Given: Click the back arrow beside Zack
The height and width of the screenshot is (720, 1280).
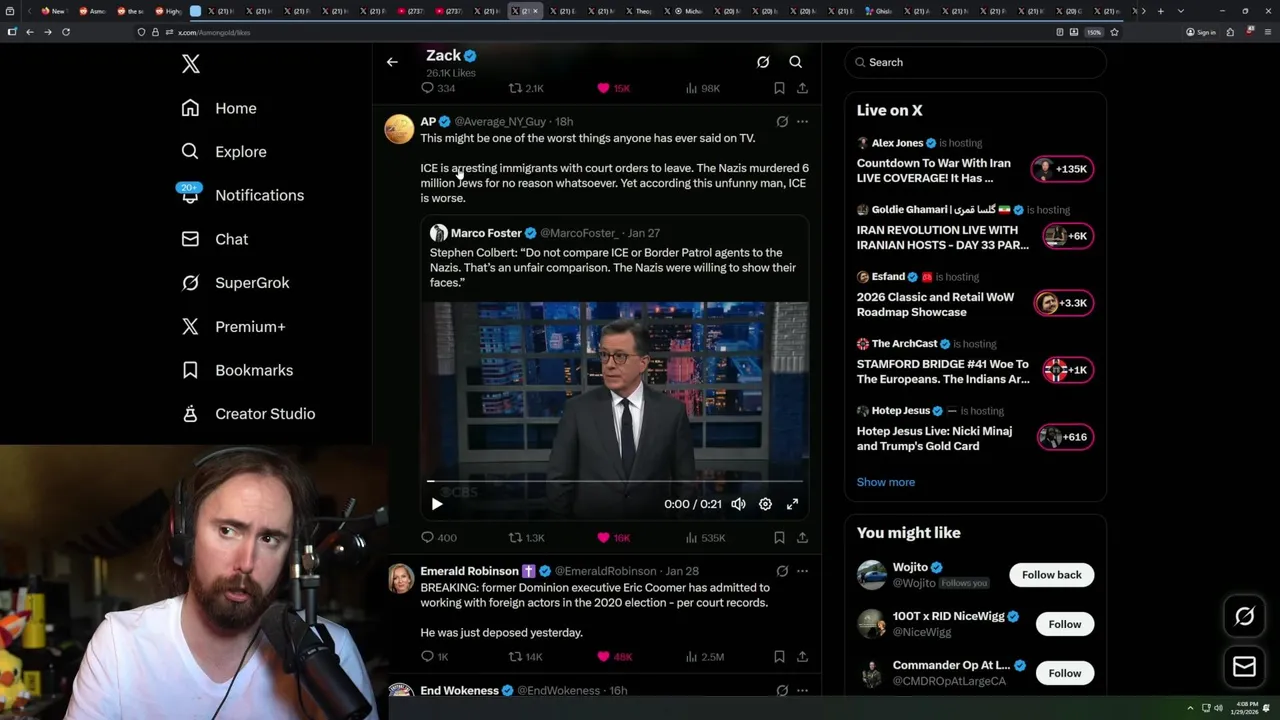Looking at the screenshot, I should [x=392, y=62].
